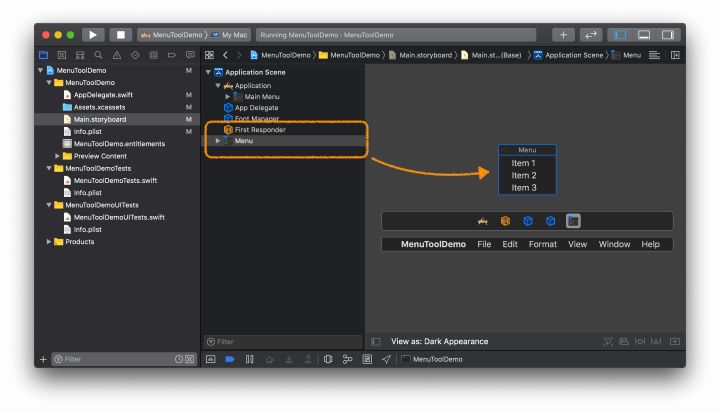
Task: Open the editor options lines icon
Action: (x=654, y=55)
